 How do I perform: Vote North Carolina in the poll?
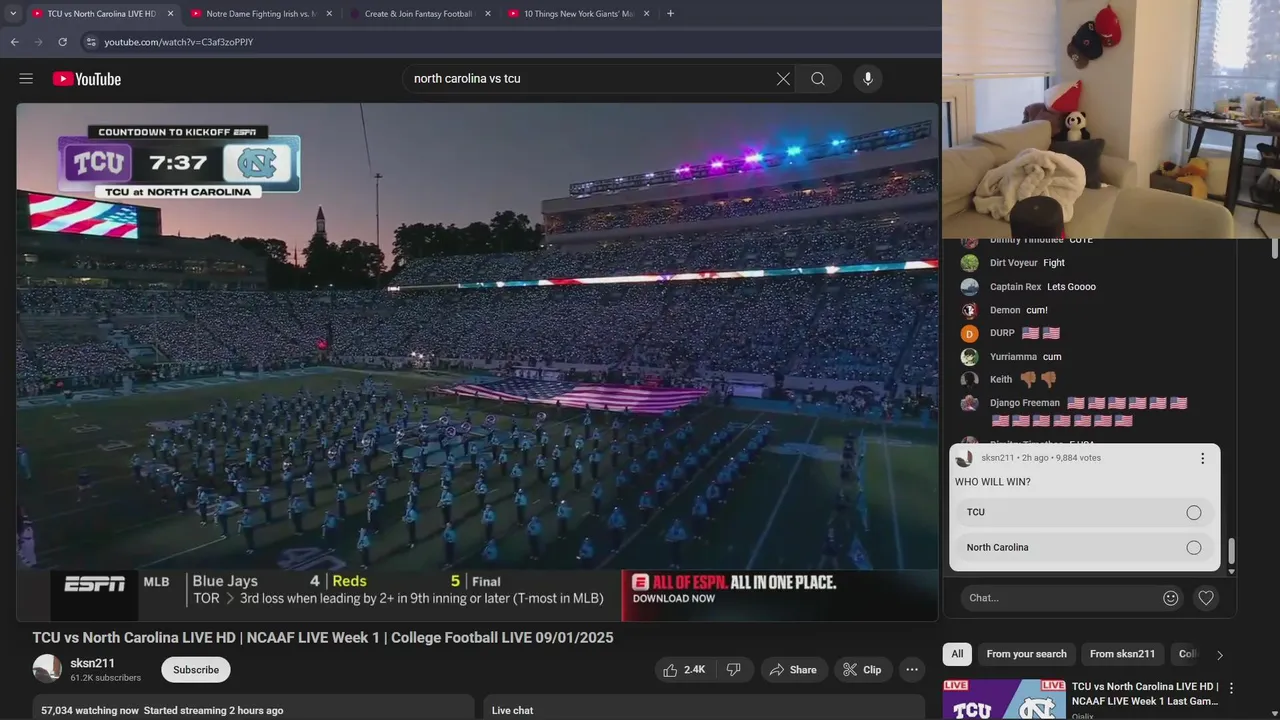click(x=1084, y=547)
